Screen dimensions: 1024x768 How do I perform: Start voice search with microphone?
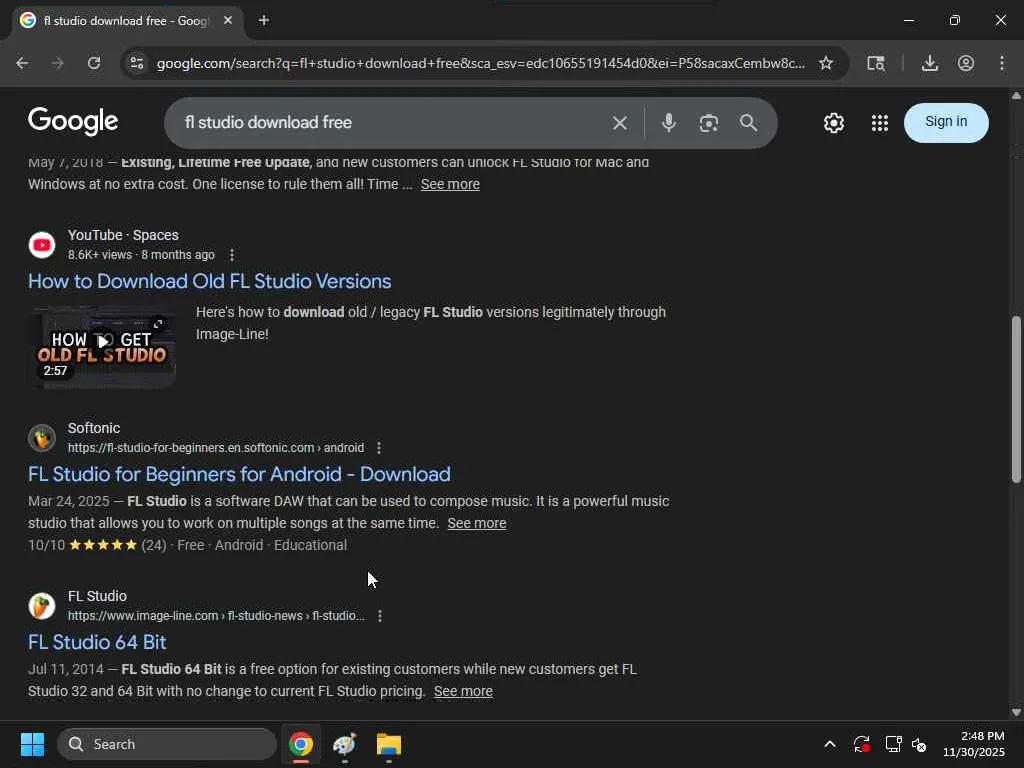(668, 123)
